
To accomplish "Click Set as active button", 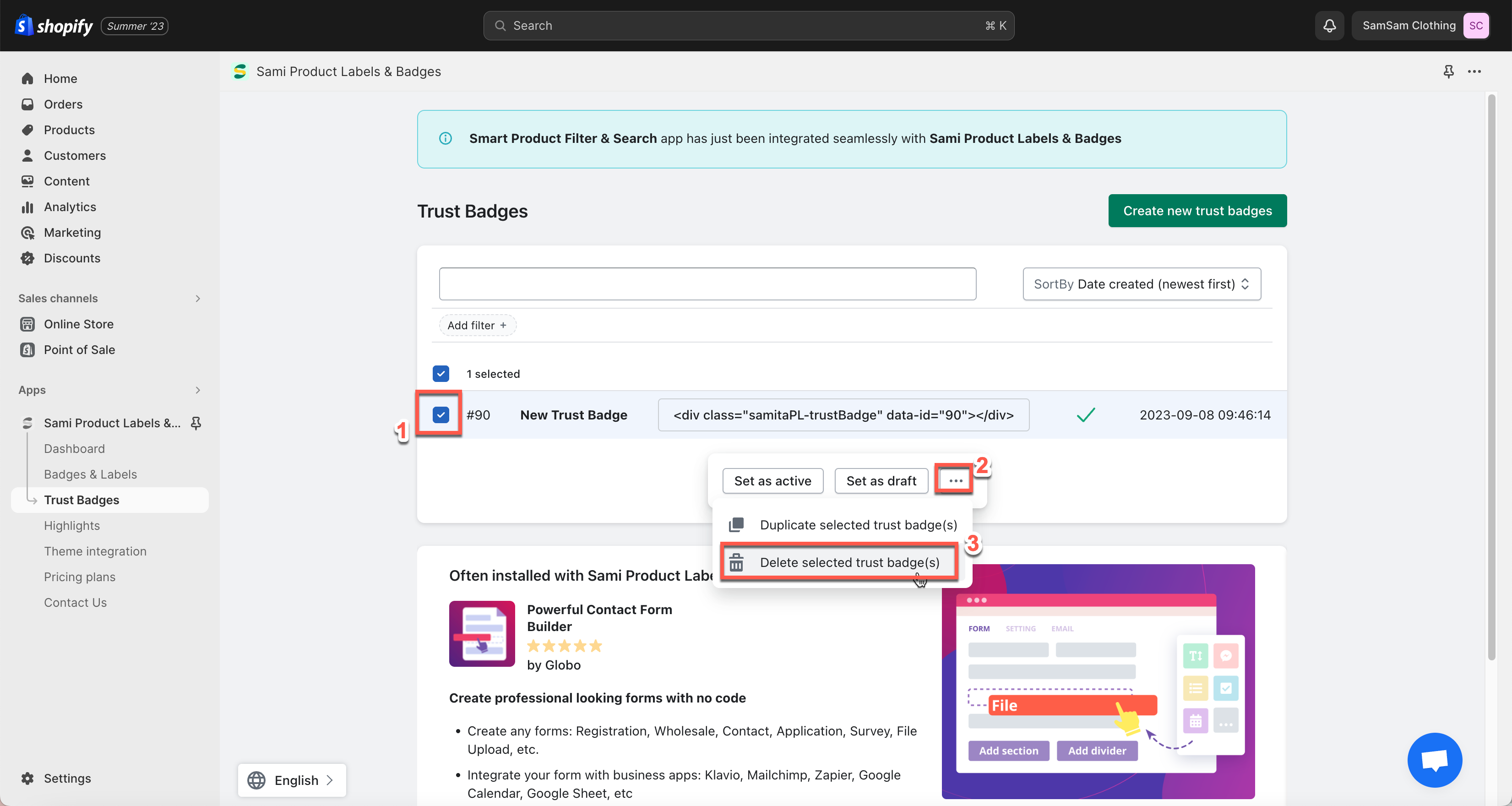I will click(772, 481).
